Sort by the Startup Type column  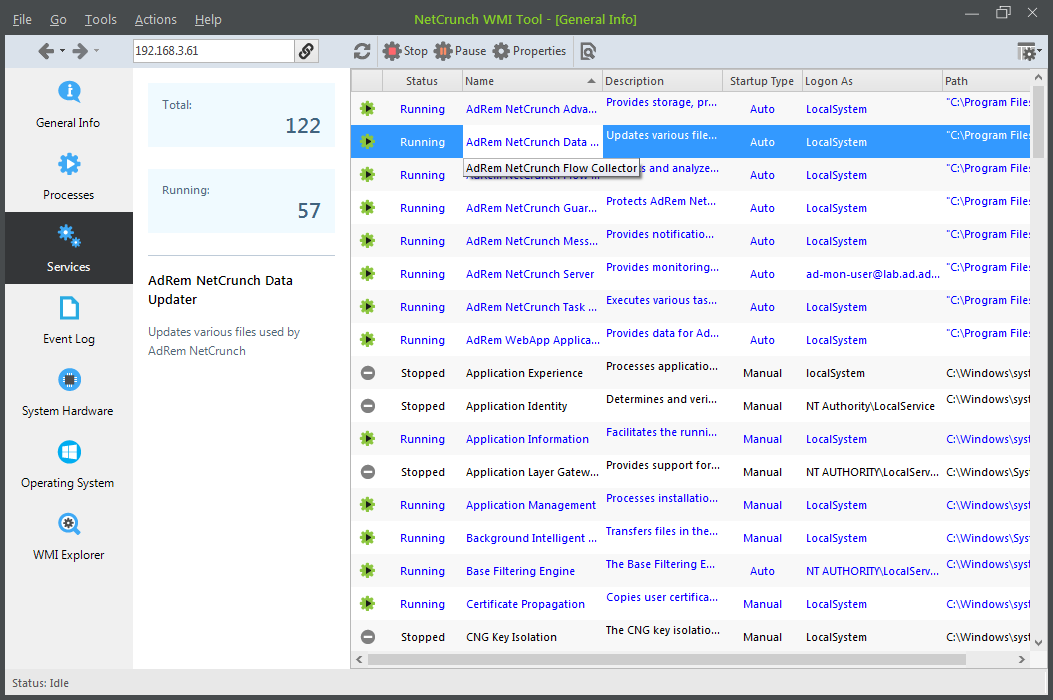(762, 81)
